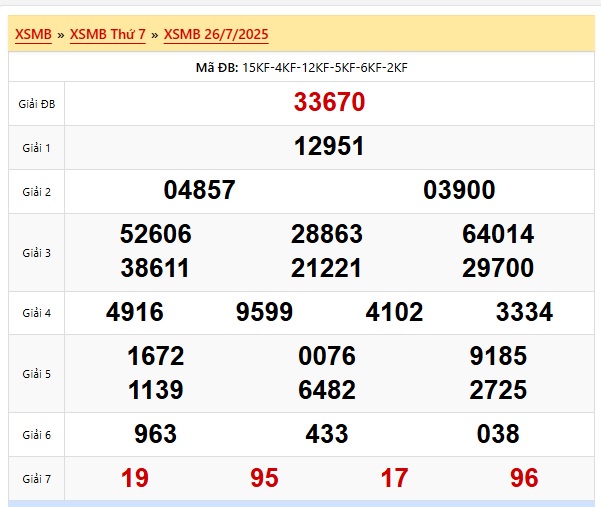This screenshot has width=601, height=507.
Task: Click seventh prize number 17
Action: pos(394,478)
